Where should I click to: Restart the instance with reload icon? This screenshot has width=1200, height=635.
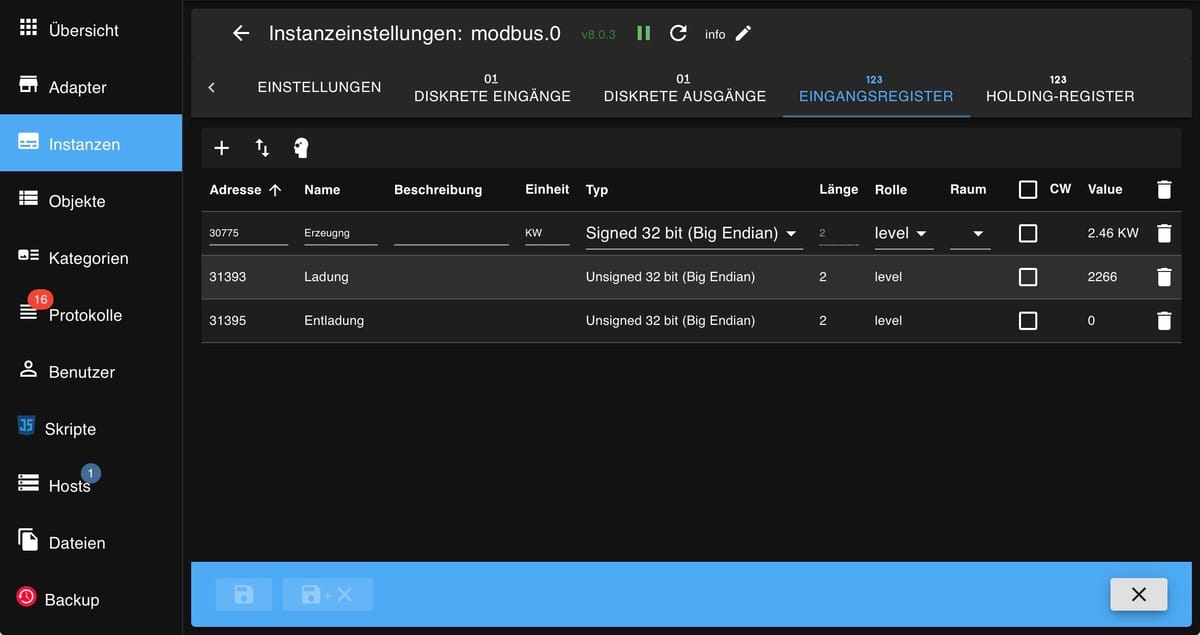click(678, 33)
